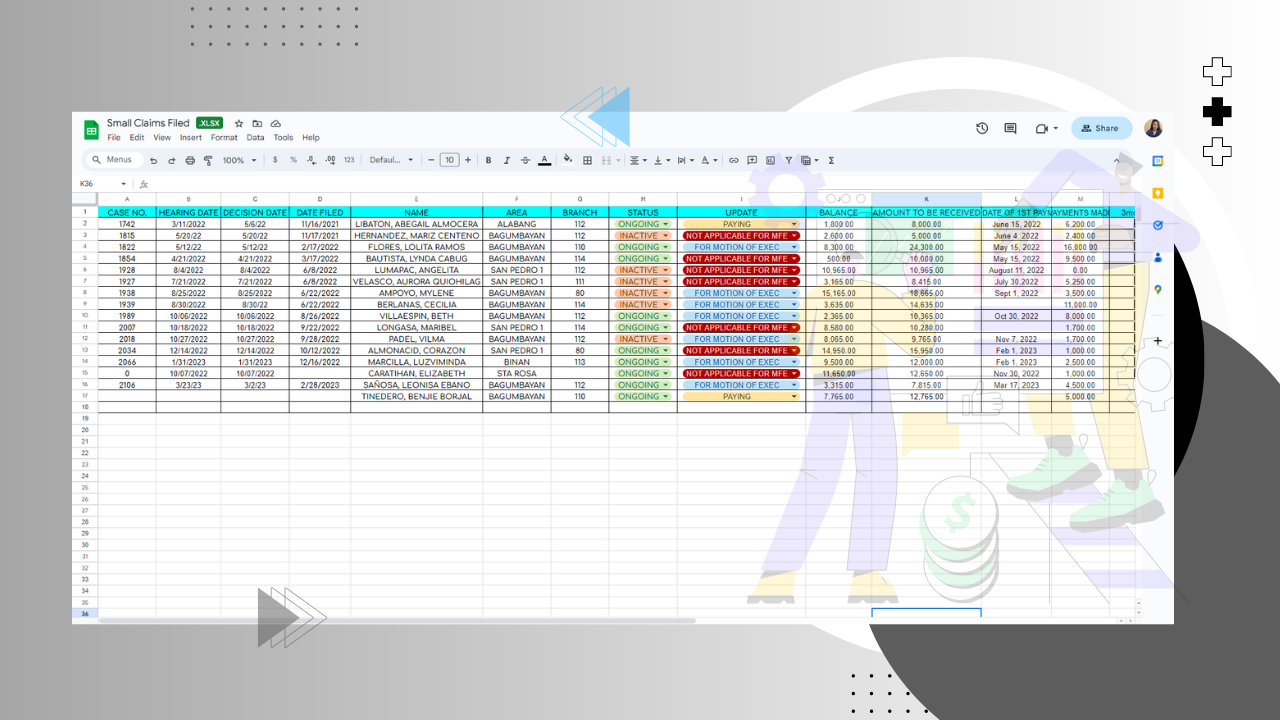Collapse the toolbar with the chevron
The image size is (1280, 720).
(1117, 160)
